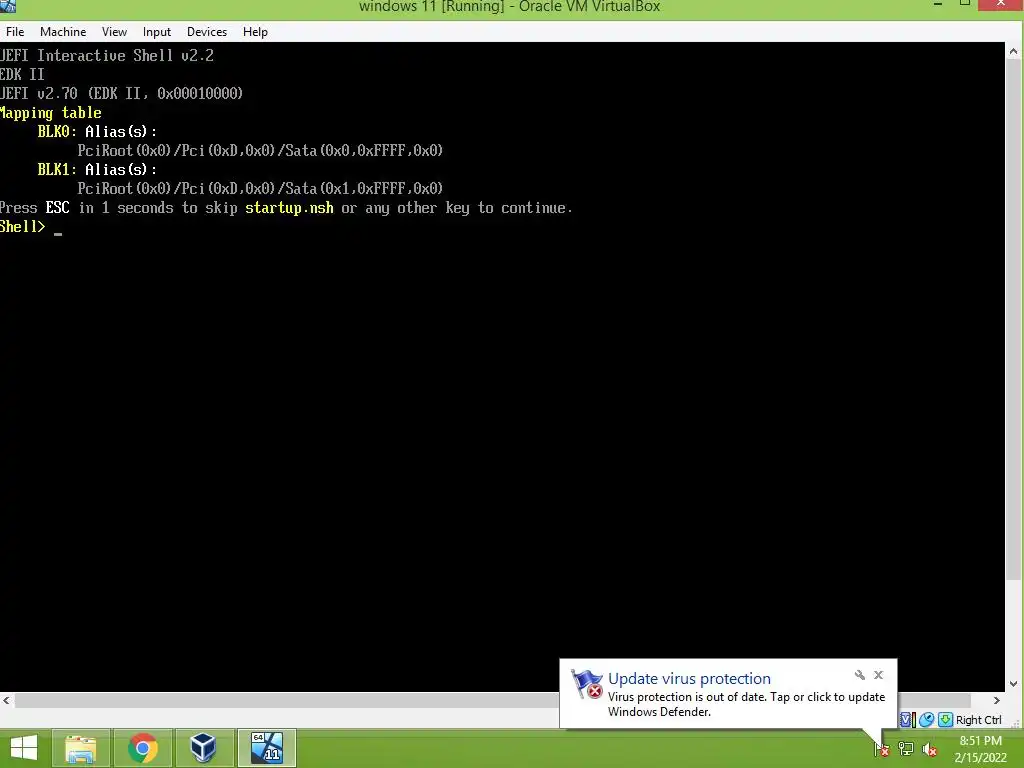
Task: Click the wrench icon on the notification
Action: [859, 675]
